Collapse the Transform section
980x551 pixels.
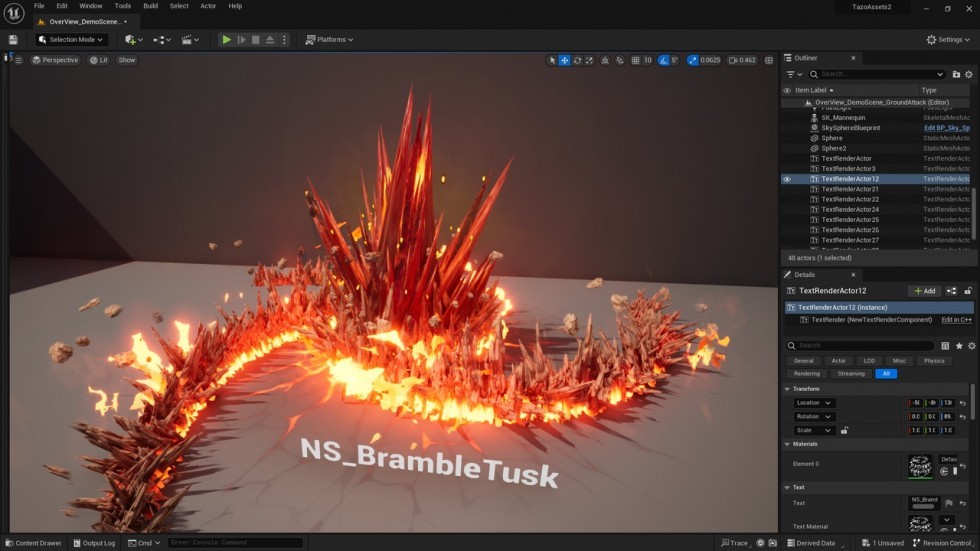(x=788, y=389)
